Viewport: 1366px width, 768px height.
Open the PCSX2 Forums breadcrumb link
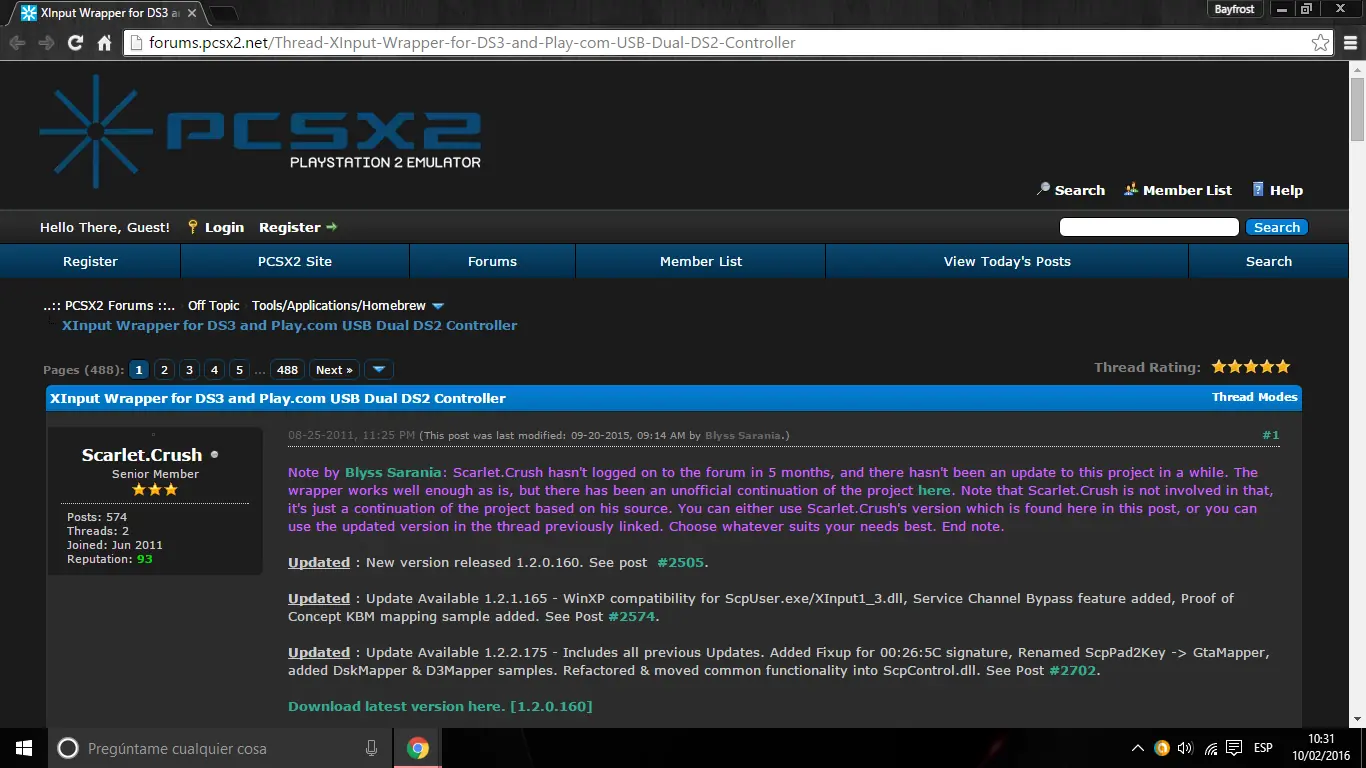pos(109,306)
